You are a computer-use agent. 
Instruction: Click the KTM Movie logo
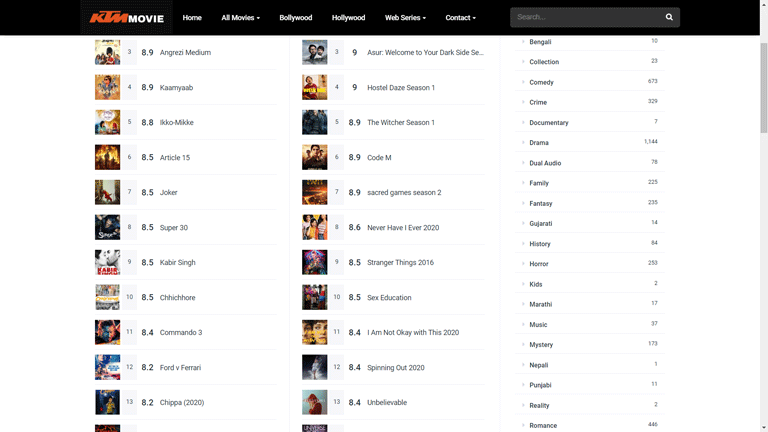click(x=126, y=18)
